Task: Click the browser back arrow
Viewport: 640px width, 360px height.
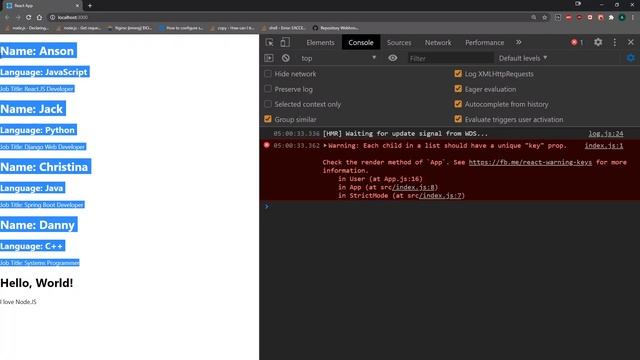Action: click(x=7, y=18)
